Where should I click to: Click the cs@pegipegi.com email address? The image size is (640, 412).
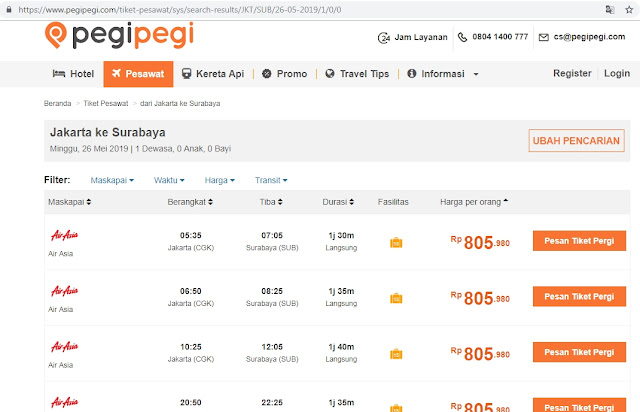point(589,37)
